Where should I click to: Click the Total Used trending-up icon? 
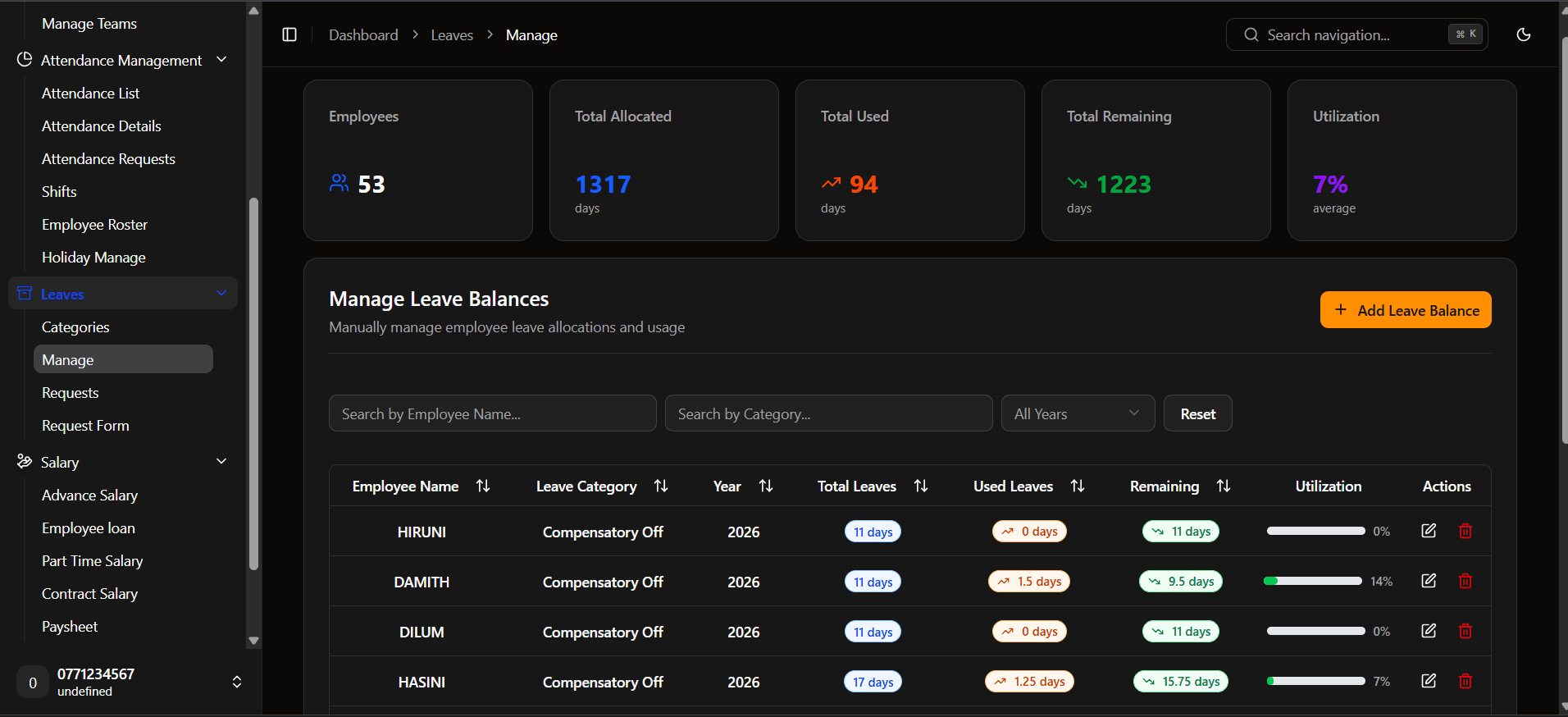pyautogui.click(x=831, y=183)
